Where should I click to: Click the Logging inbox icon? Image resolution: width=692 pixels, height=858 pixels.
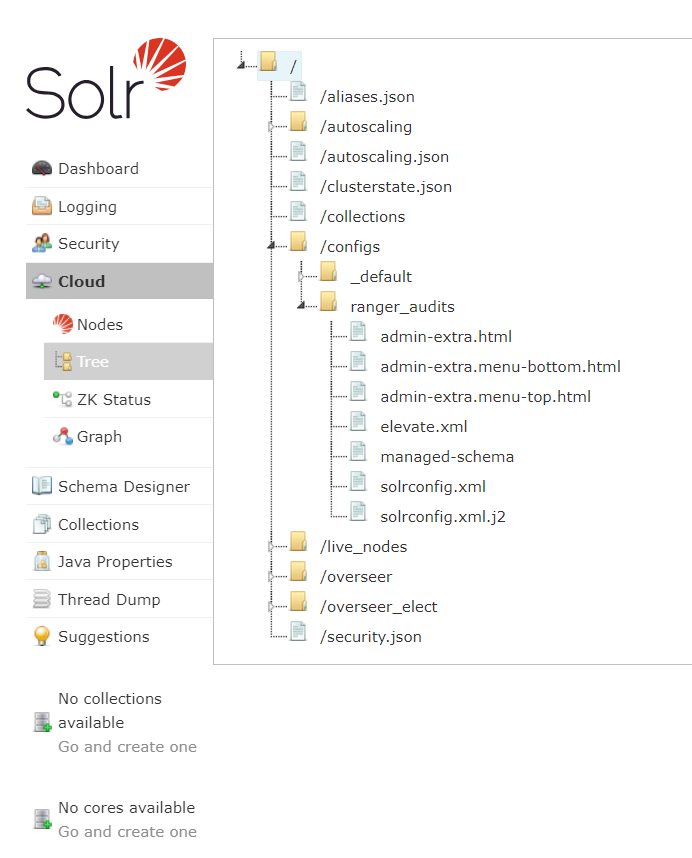42,206
